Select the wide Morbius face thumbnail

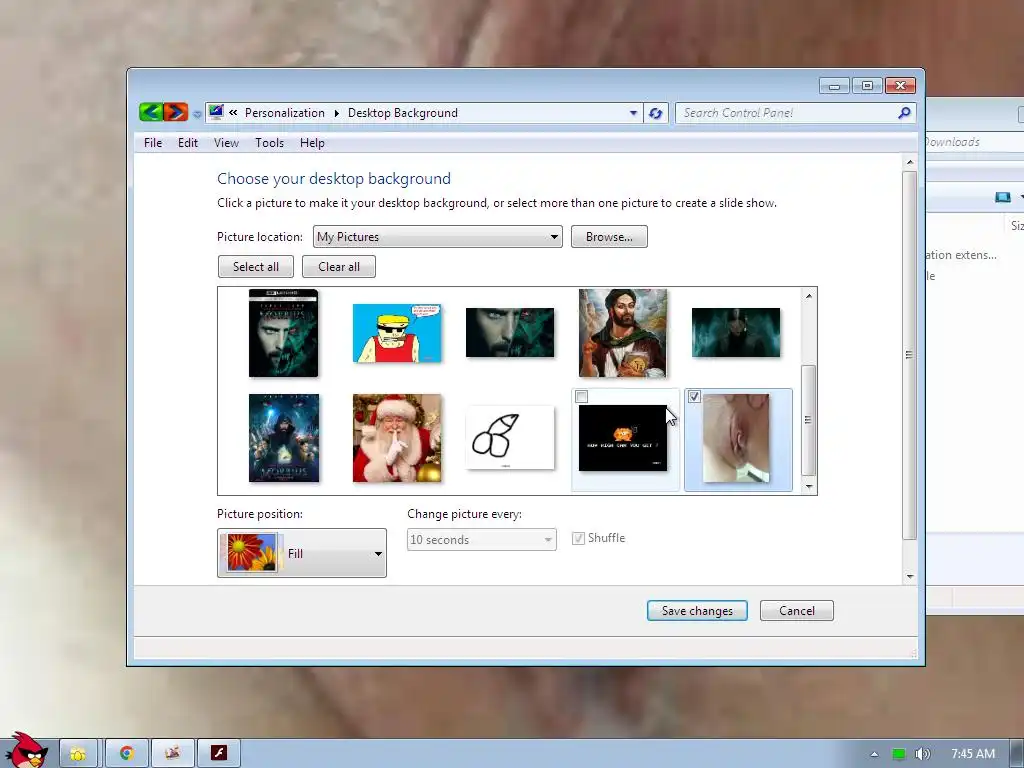510,333
